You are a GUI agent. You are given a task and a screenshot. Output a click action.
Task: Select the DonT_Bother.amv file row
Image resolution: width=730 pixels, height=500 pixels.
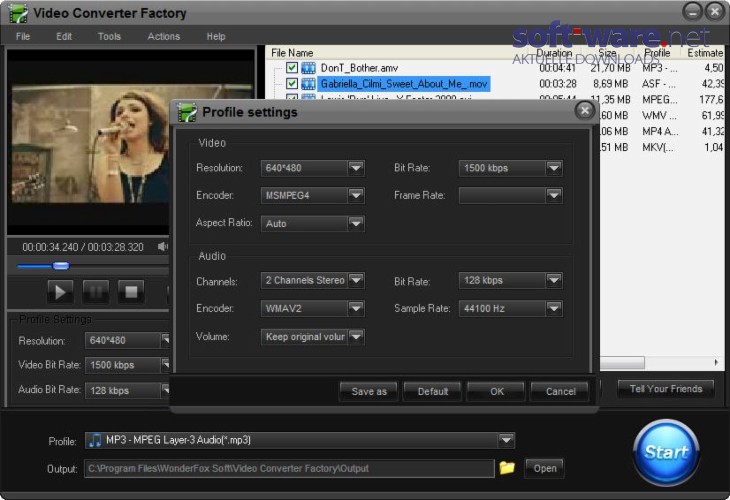pos(359,68)
